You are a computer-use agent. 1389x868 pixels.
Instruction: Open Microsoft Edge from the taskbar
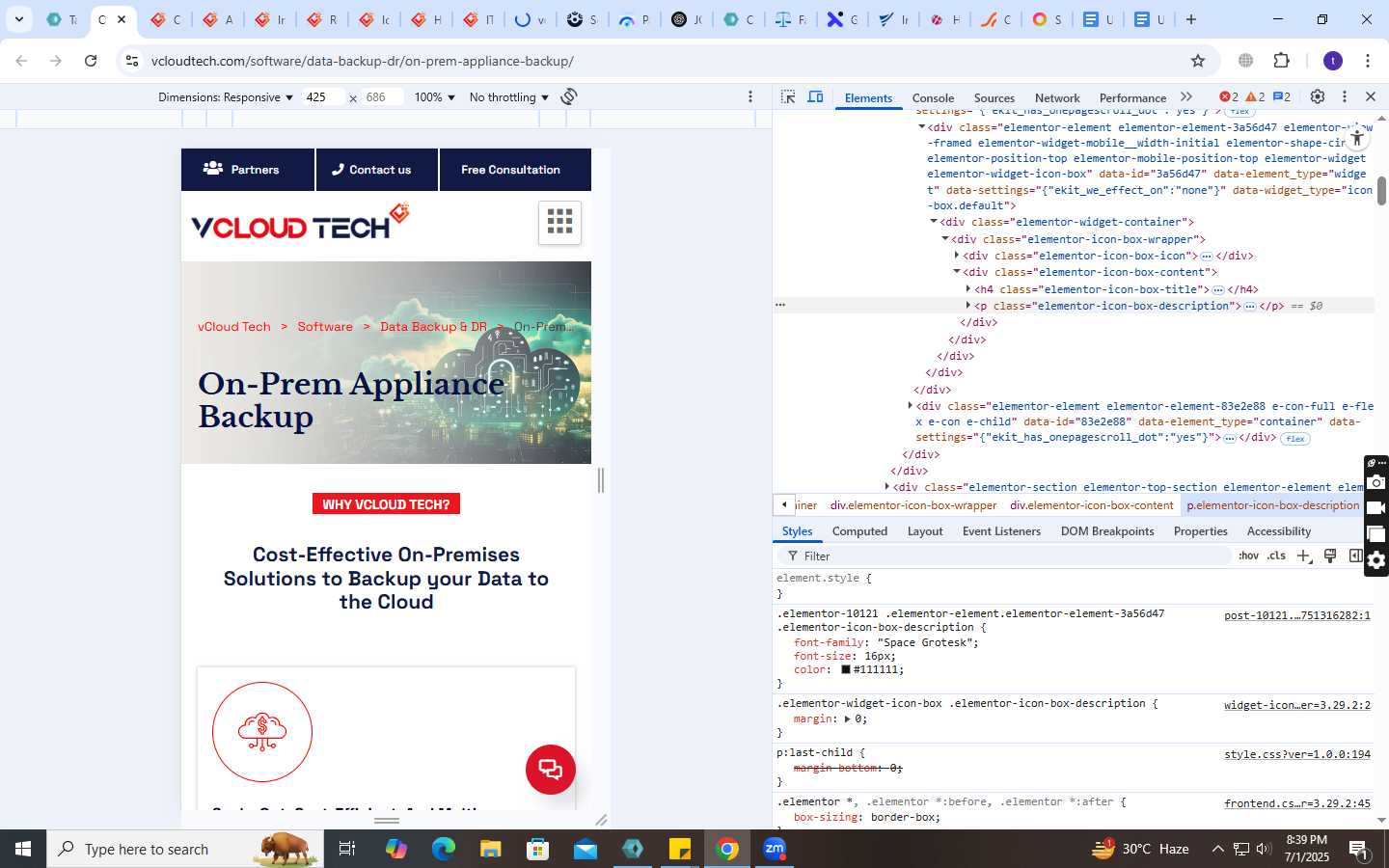pos(443,849)
